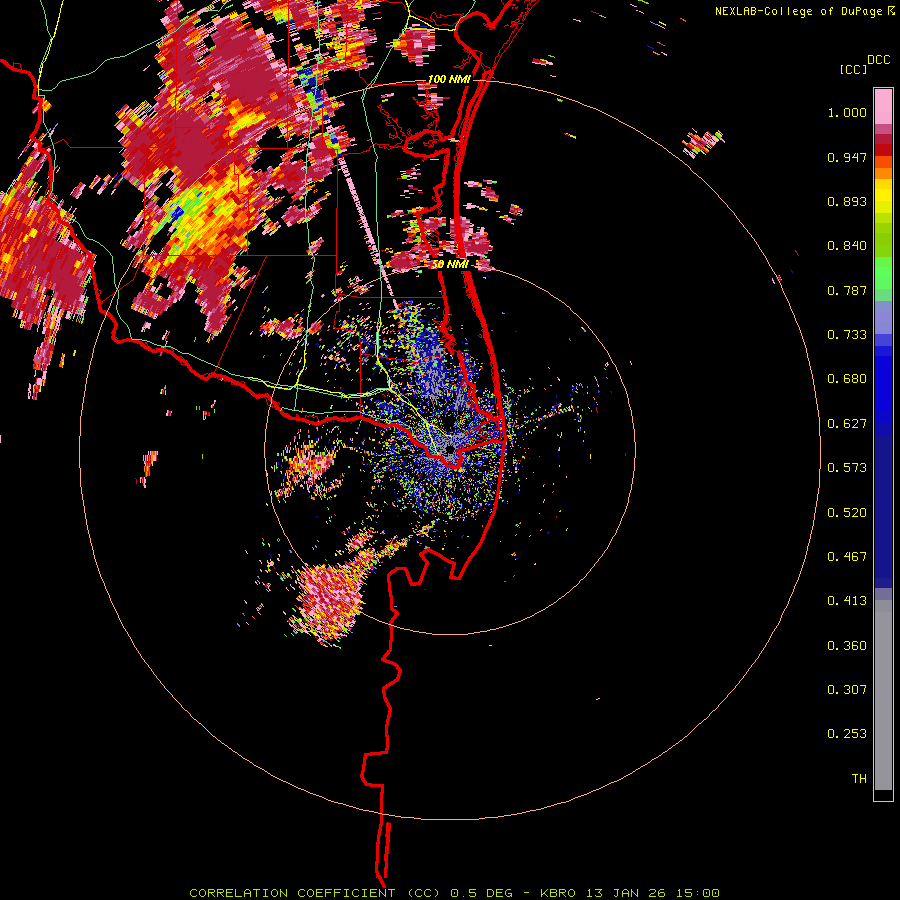The width and height of the screenshot is (900, 900).
Task: Click the [CC] units label
Action: coord(853,69)
